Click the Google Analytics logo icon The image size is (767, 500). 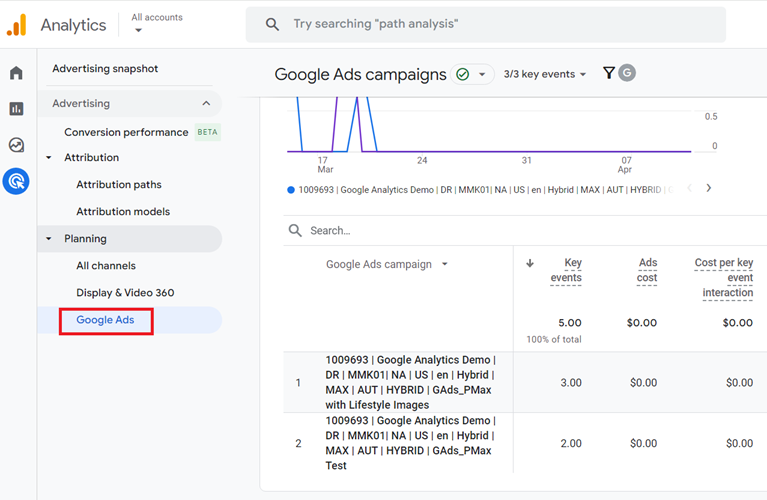tap(17, 24)
